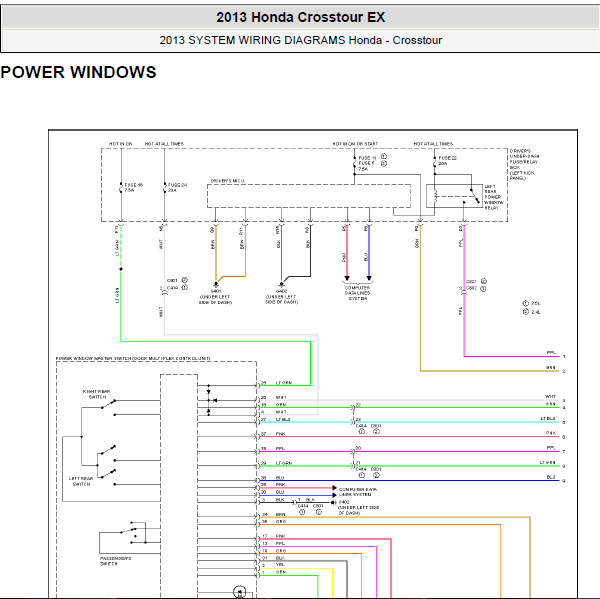Viewport: 600px width, 599px height.
Task: Click the Fuse 16 symbol on wire
Action: (121, 188)
